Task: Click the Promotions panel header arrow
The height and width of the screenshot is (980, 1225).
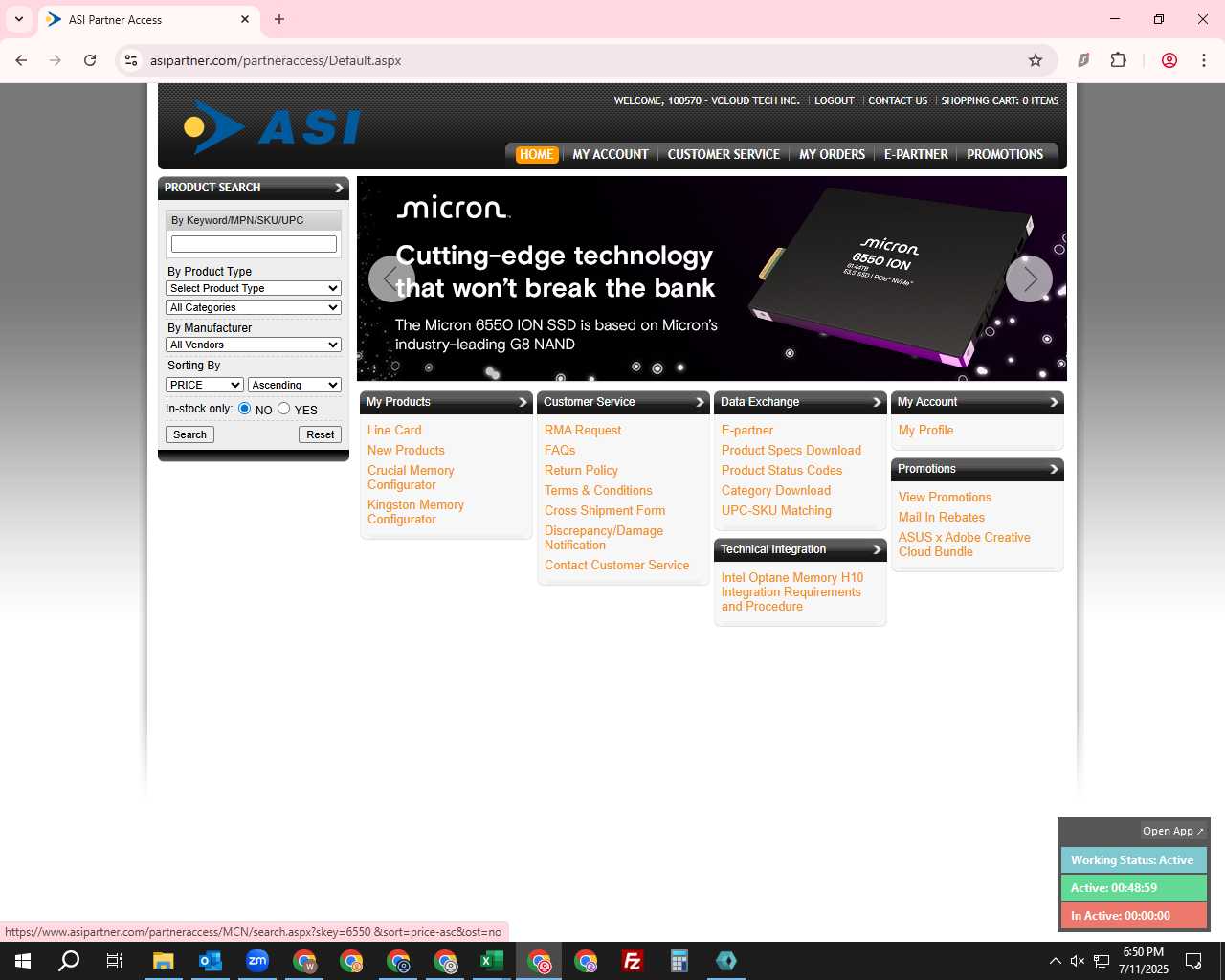Action: [x=1054, y=469]
